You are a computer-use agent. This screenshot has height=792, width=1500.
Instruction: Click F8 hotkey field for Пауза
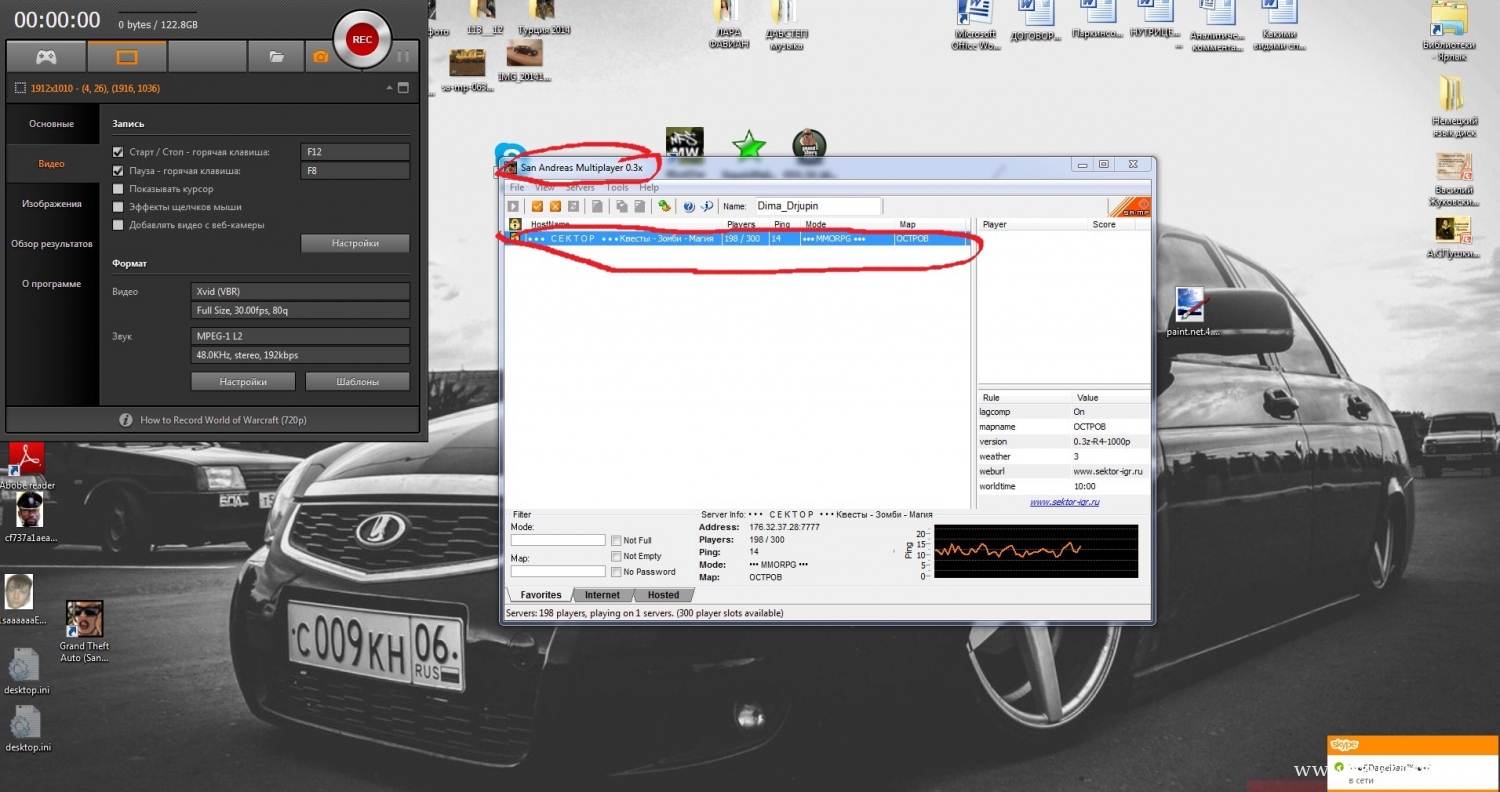[x=355, y=171]
